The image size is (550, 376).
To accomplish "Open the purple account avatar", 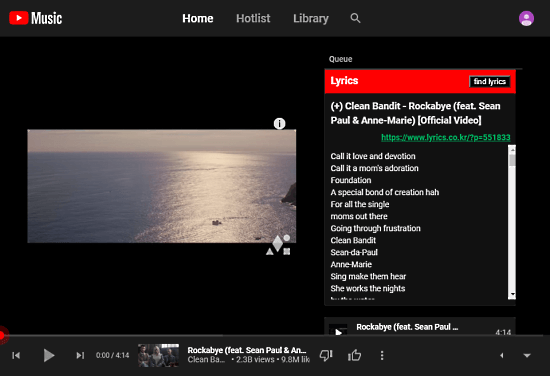I will point(526,18).
